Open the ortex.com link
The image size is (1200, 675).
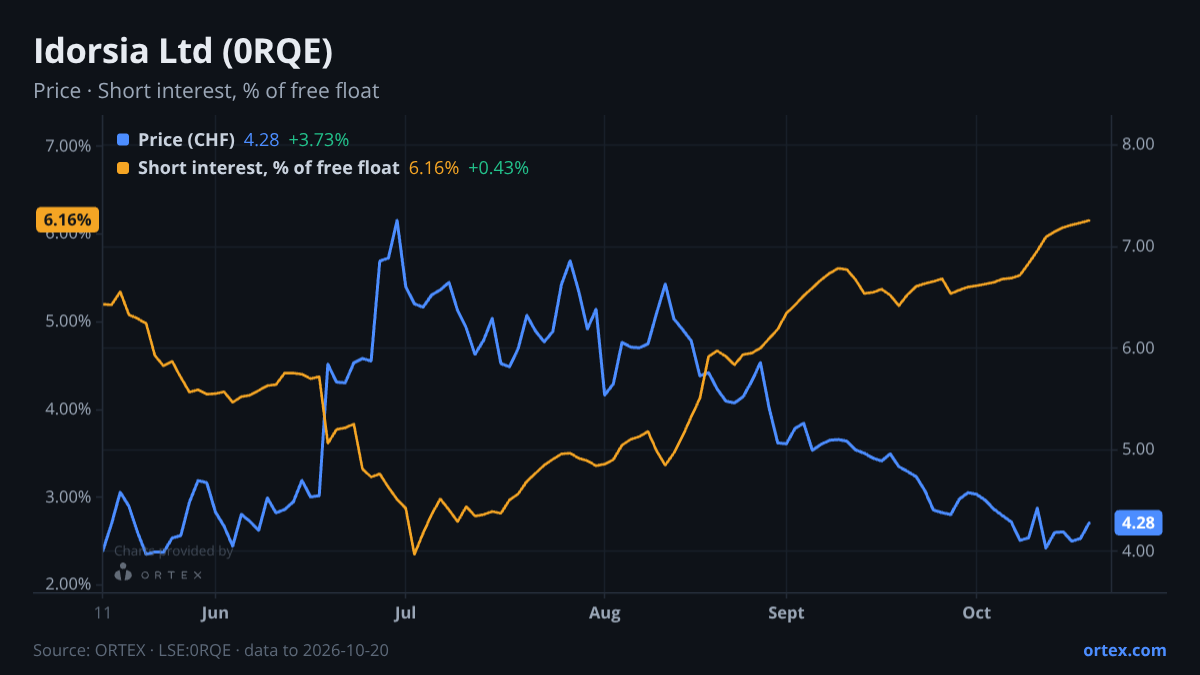click(1124, 650)
